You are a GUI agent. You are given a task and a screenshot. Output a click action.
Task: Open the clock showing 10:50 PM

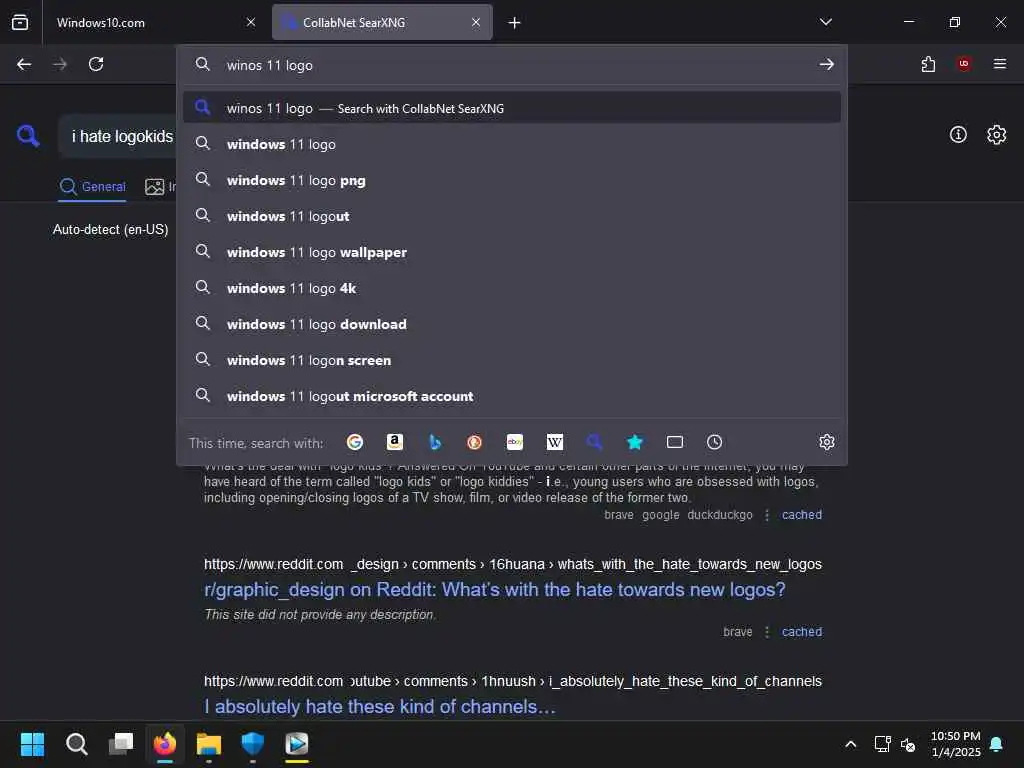[x=955, y=744]
